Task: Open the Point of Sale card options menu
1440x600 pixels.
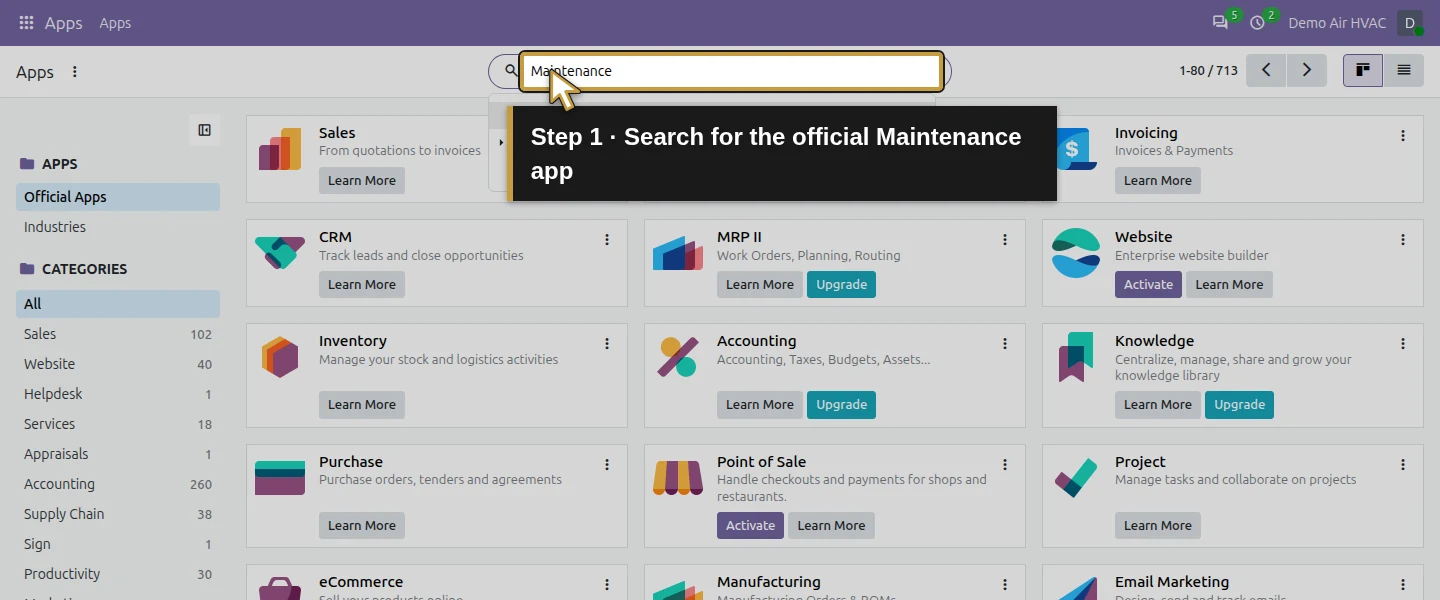Action: coord(1005,465)
